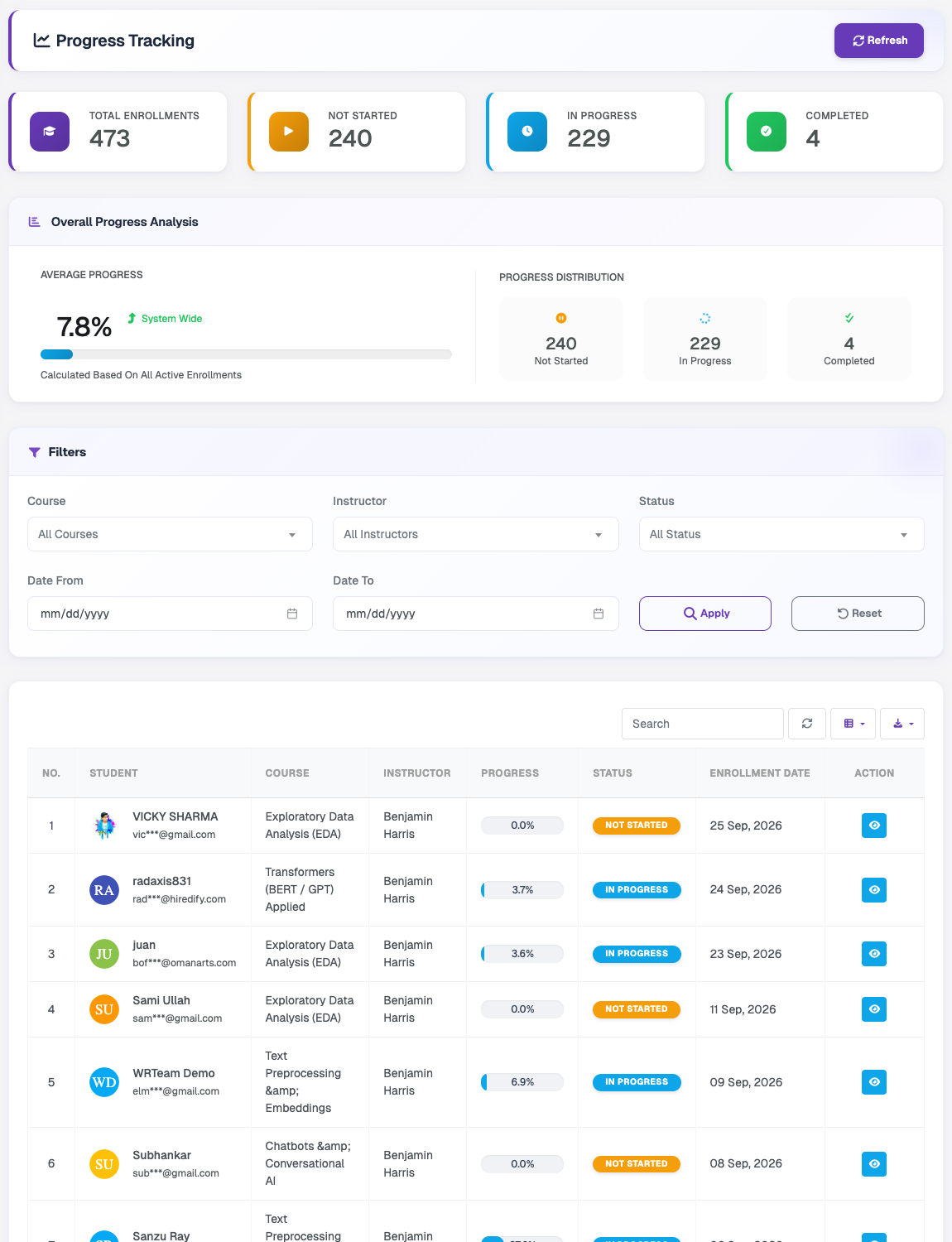Click the double-check icon above 4 Completed
This screenshot has width=952, height=1242.
click(x=849, y=318)
